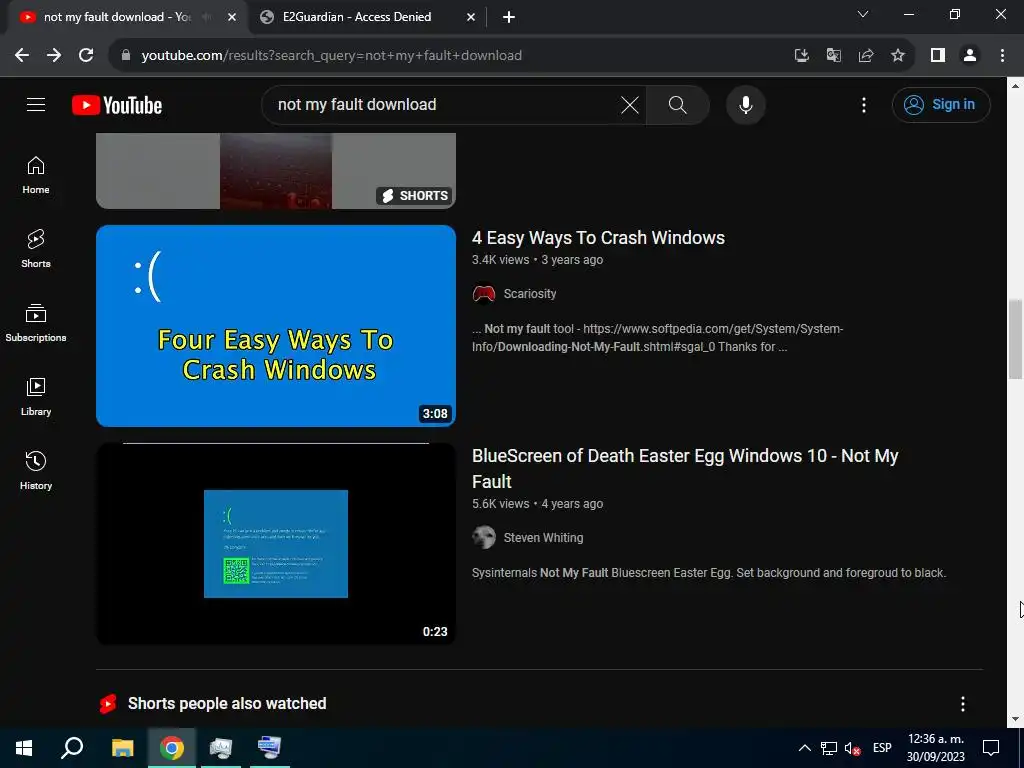The width and height of the screenshot is (1024, 768).
Task: Click the 3.4K views 3 years ago text
Action: pyautogui.click(x=537, y=260)
